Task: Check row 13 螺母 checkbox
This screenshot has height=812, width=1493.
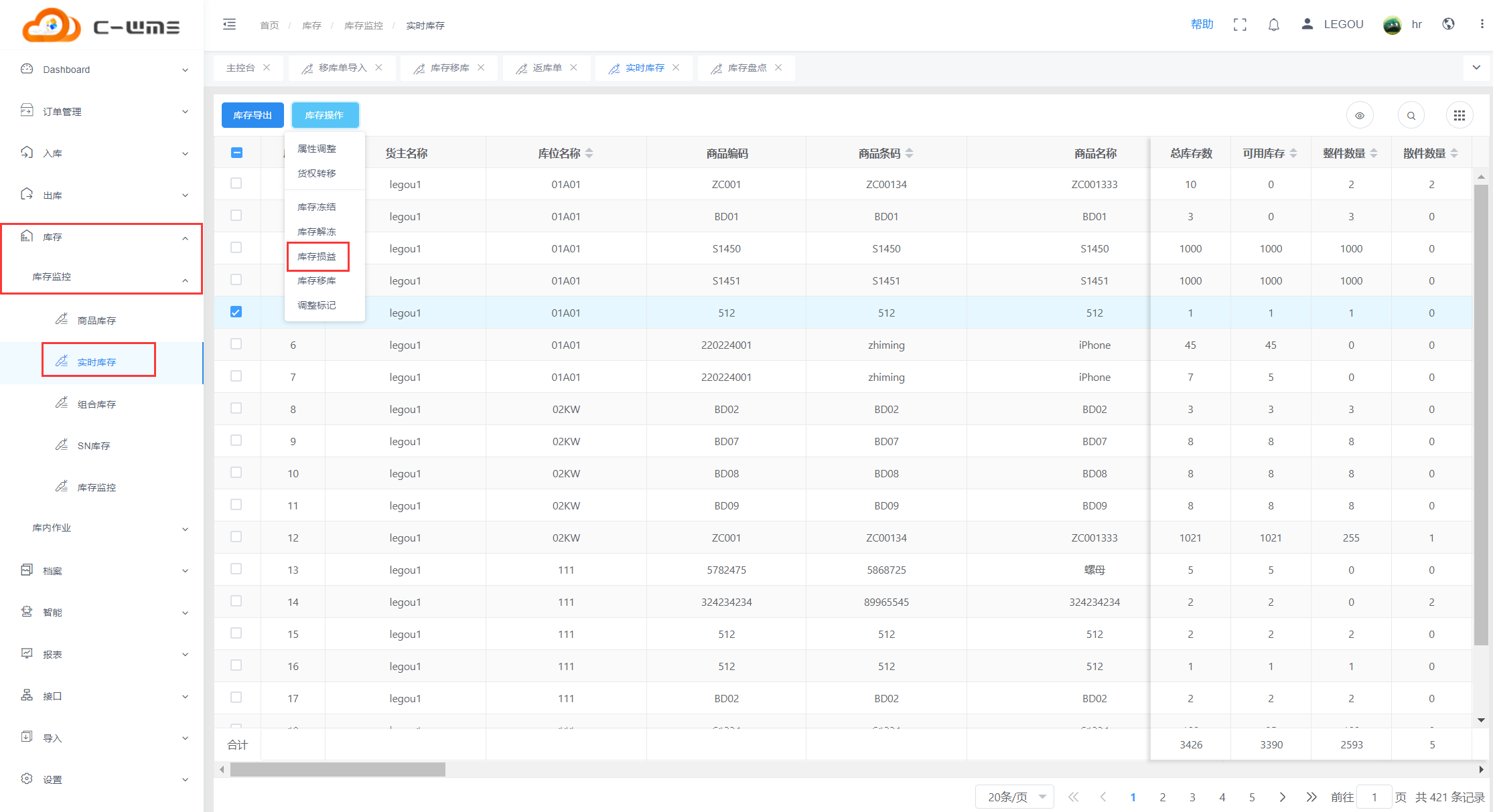Action: tap(236, 569)
